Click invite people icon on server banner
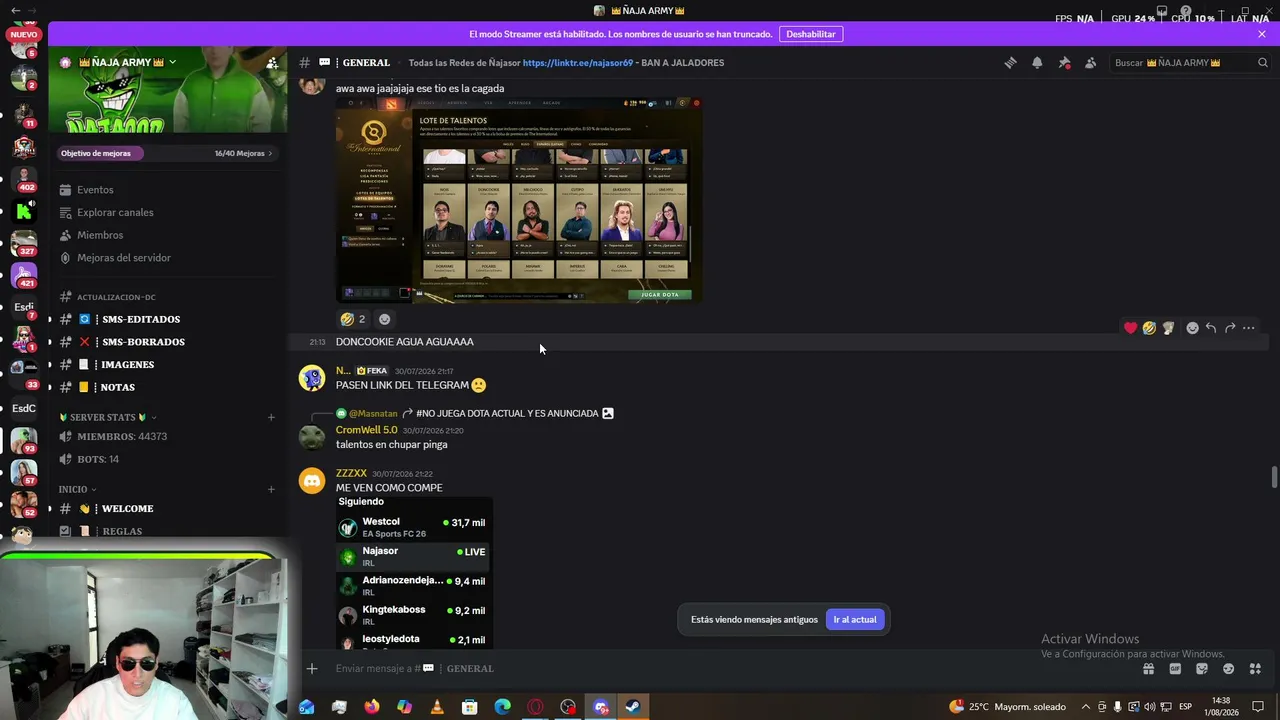Viewport: 1280px width, 720px height. pyautogui.click(x=272, y=63)
